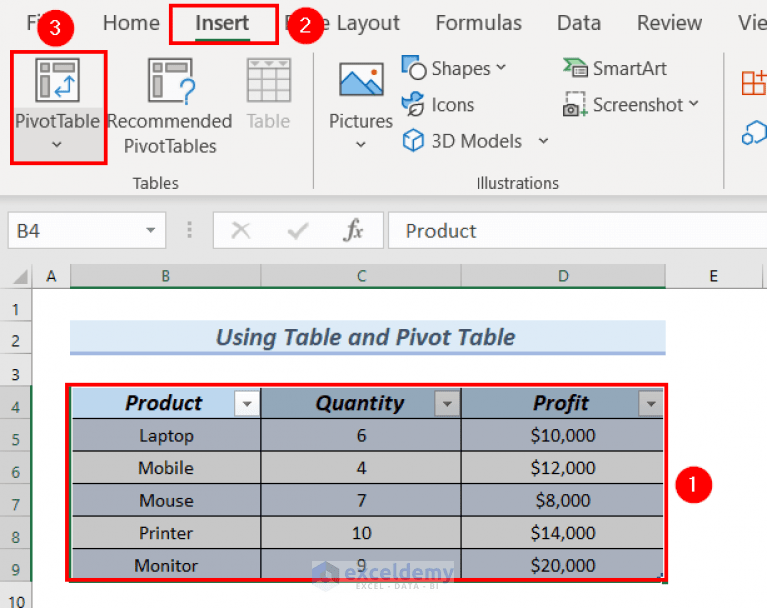This screenshot has height=608, width=767.
Task: Click the Profit header cell
Action: click(561, 403)
